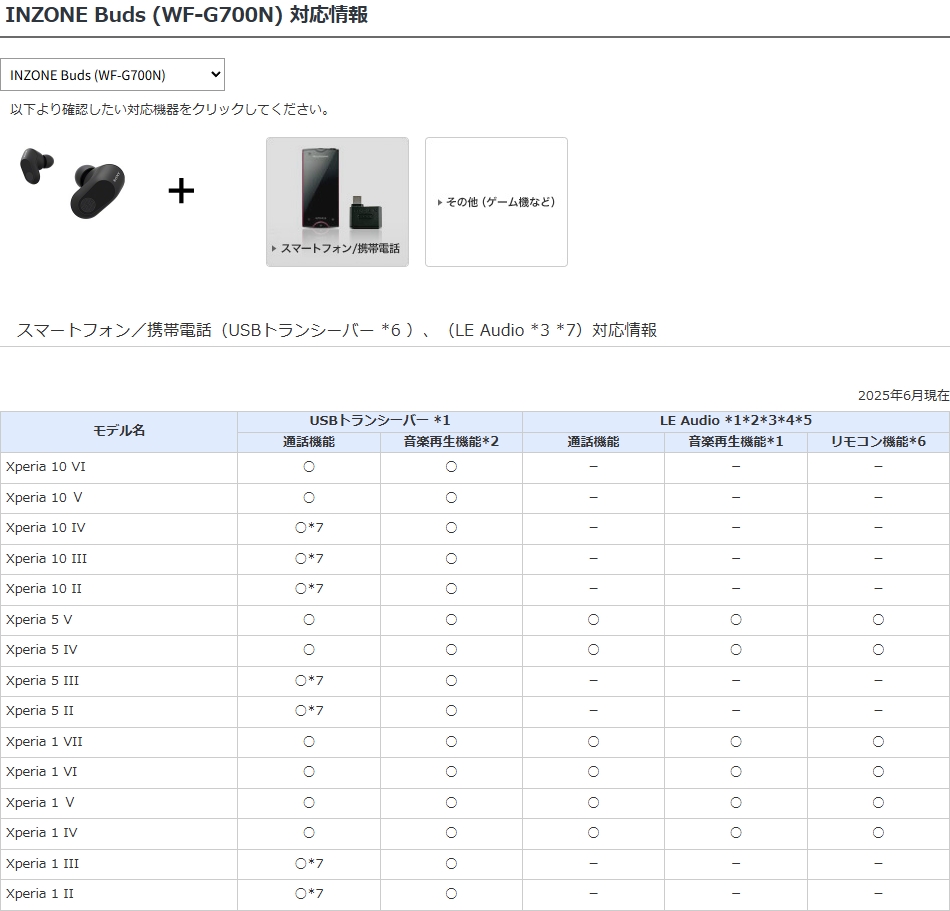Select the Xperia 10 II model name

pyautogui.click(x=44, y=589)
